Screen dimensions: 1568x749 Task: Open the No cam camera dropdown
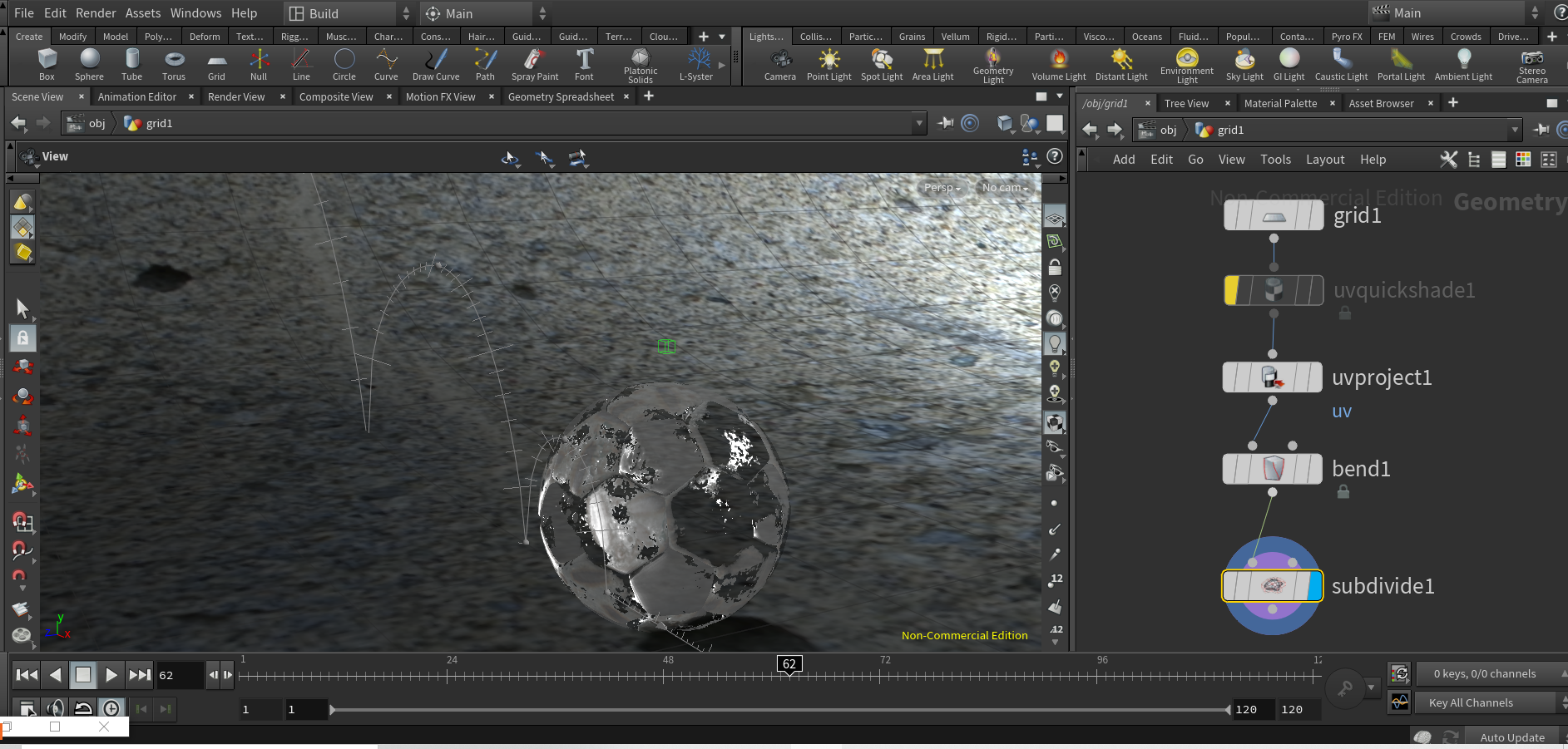(1004, 188)
